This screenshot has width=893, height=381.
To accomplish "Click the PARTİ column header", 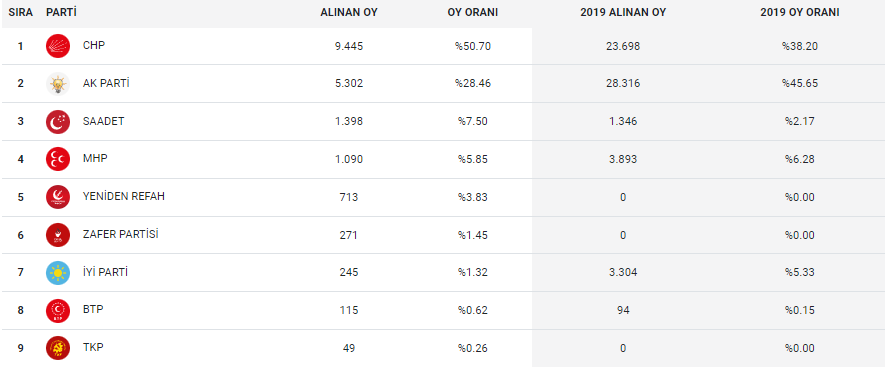I will click(62, 13).
